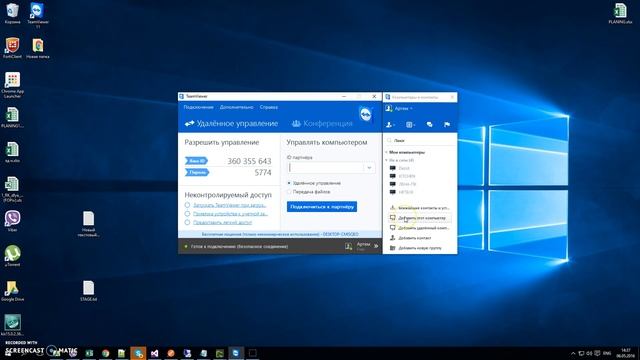
Task: Toggle the first circle under Неконтролируемый доступ
Action: (187, 205)
